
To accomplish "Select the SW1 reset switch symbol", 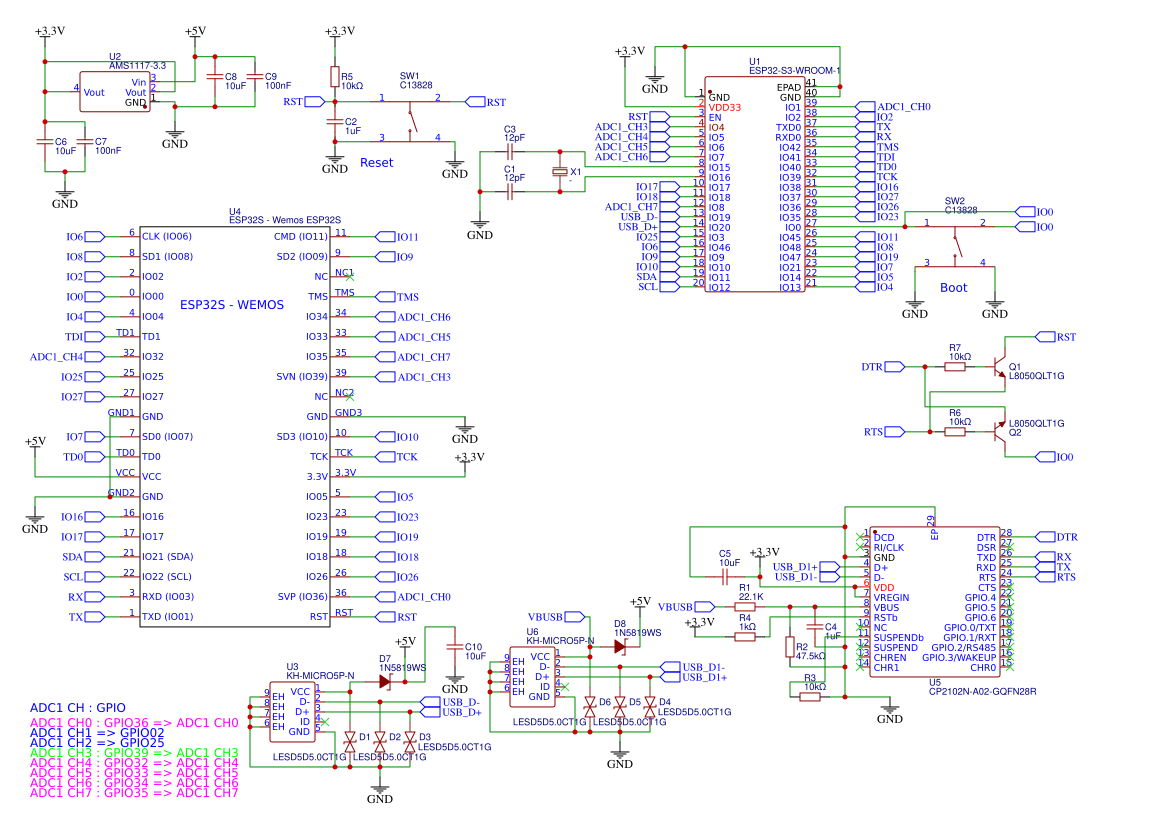I will pyautogui.click(x=409, y=121).
